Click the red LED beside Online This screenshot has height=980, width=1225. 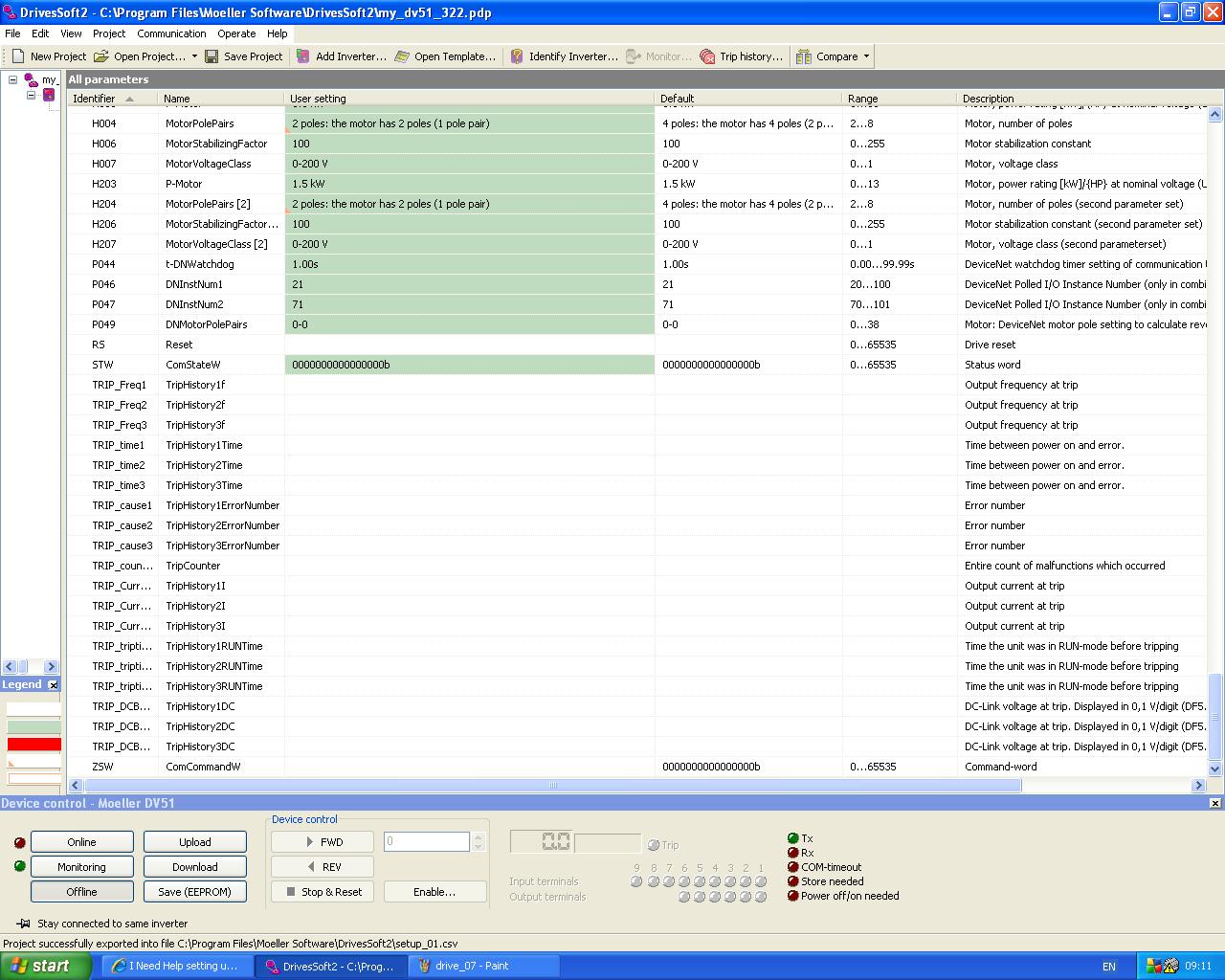(x=19, y=842)
